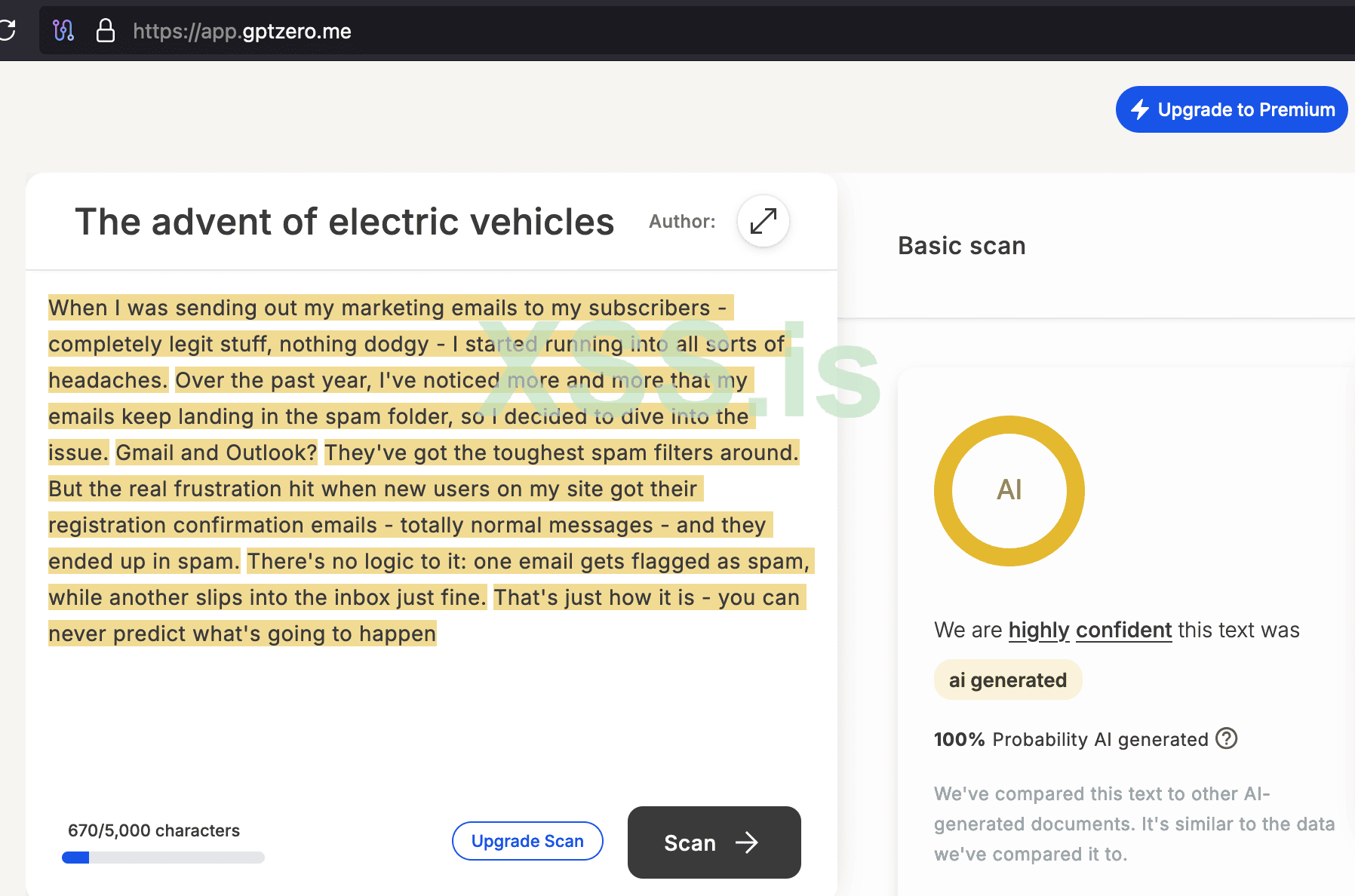Click the browser reload icon
The image size is (1355, 896).
pos(8,31)
